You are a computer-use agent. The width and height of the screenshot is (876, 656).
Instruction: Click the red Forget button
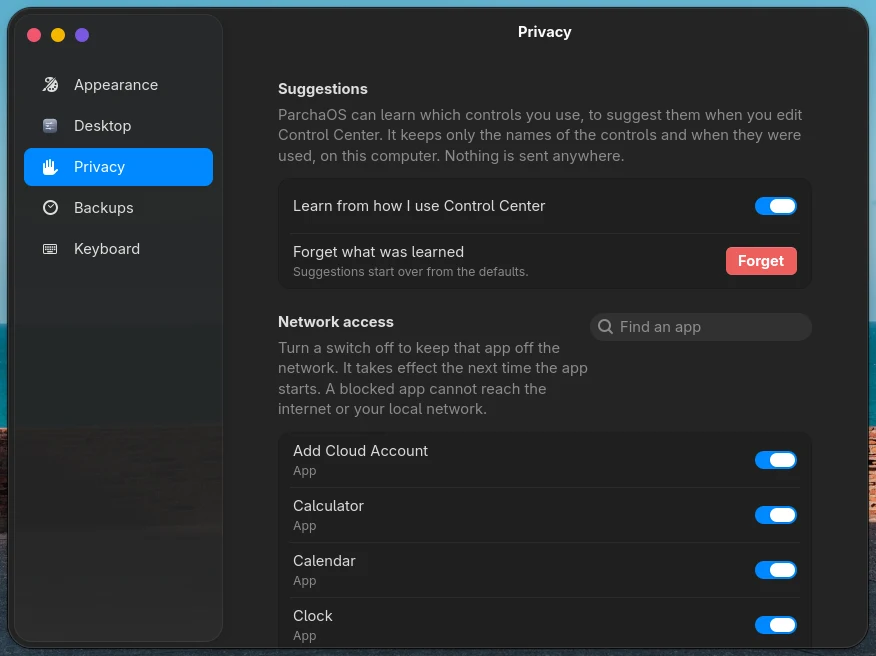761,261
